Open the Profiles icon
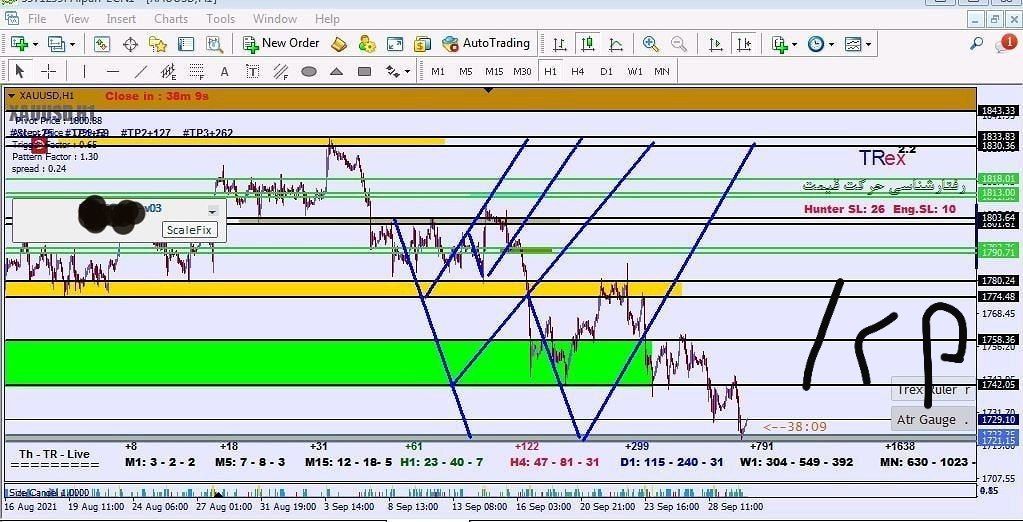Image resolution: width=1023 pixels, height=522 pixels. [56, 44]
